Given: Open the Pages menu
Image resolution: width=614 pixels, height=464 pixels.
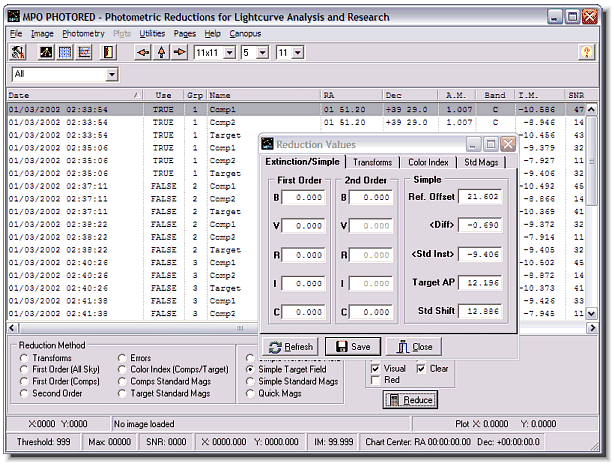Looking at the screenshot, I should point(184,34).
